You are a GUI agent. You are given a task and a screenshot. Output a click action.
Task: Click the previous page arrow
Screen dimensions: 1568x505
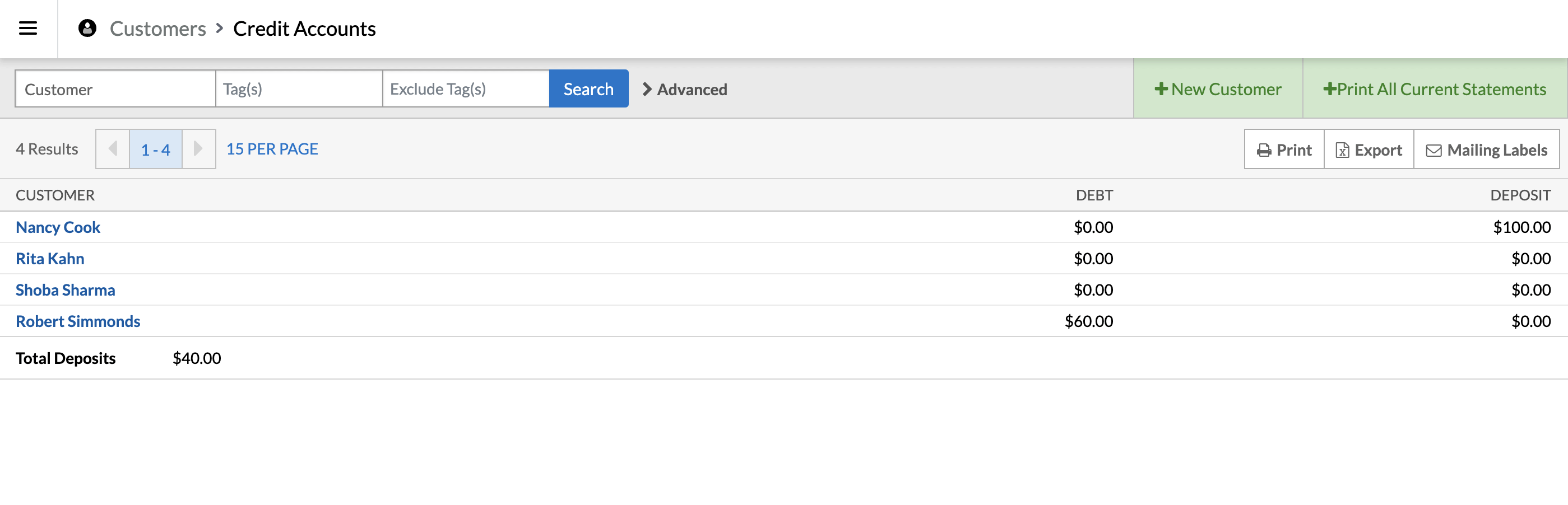tap(112, 148)
